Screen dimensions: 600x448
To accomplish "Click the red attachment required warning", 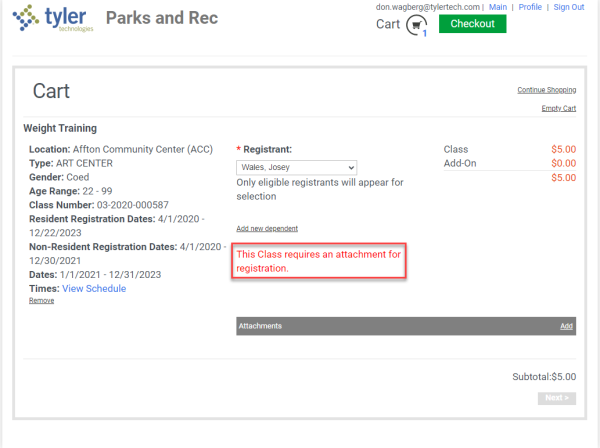I will tap(318, 262).
